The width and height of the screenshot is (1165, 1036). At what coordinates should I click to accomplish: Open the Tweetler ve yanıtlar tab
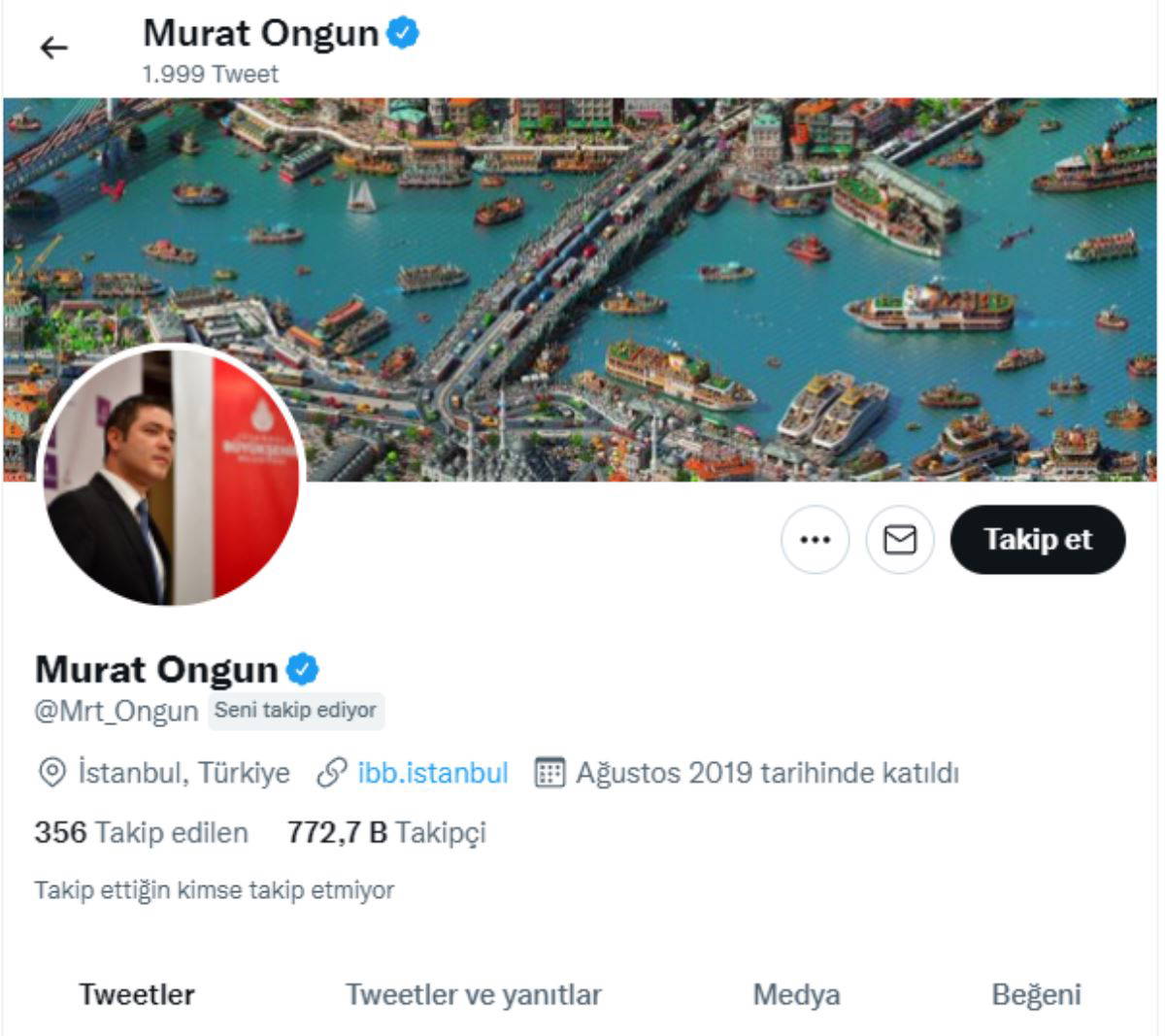pos(474,994)
